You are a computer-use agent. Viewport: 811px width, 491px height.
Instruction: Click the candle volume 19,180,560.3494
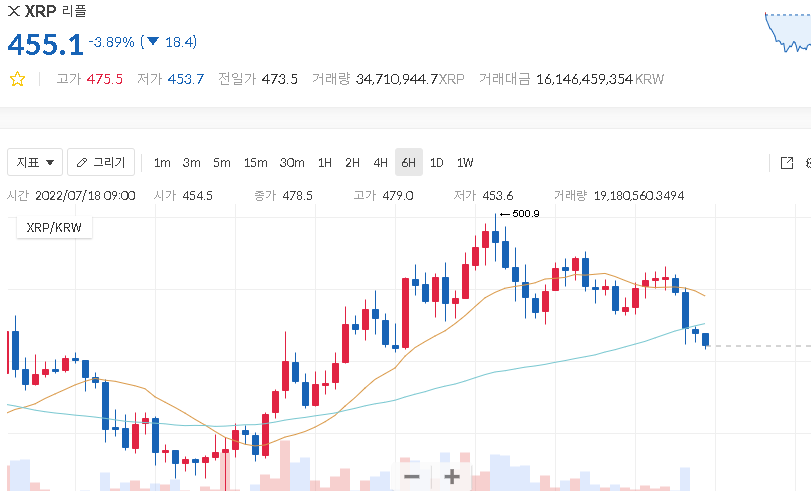coord(639,196)
